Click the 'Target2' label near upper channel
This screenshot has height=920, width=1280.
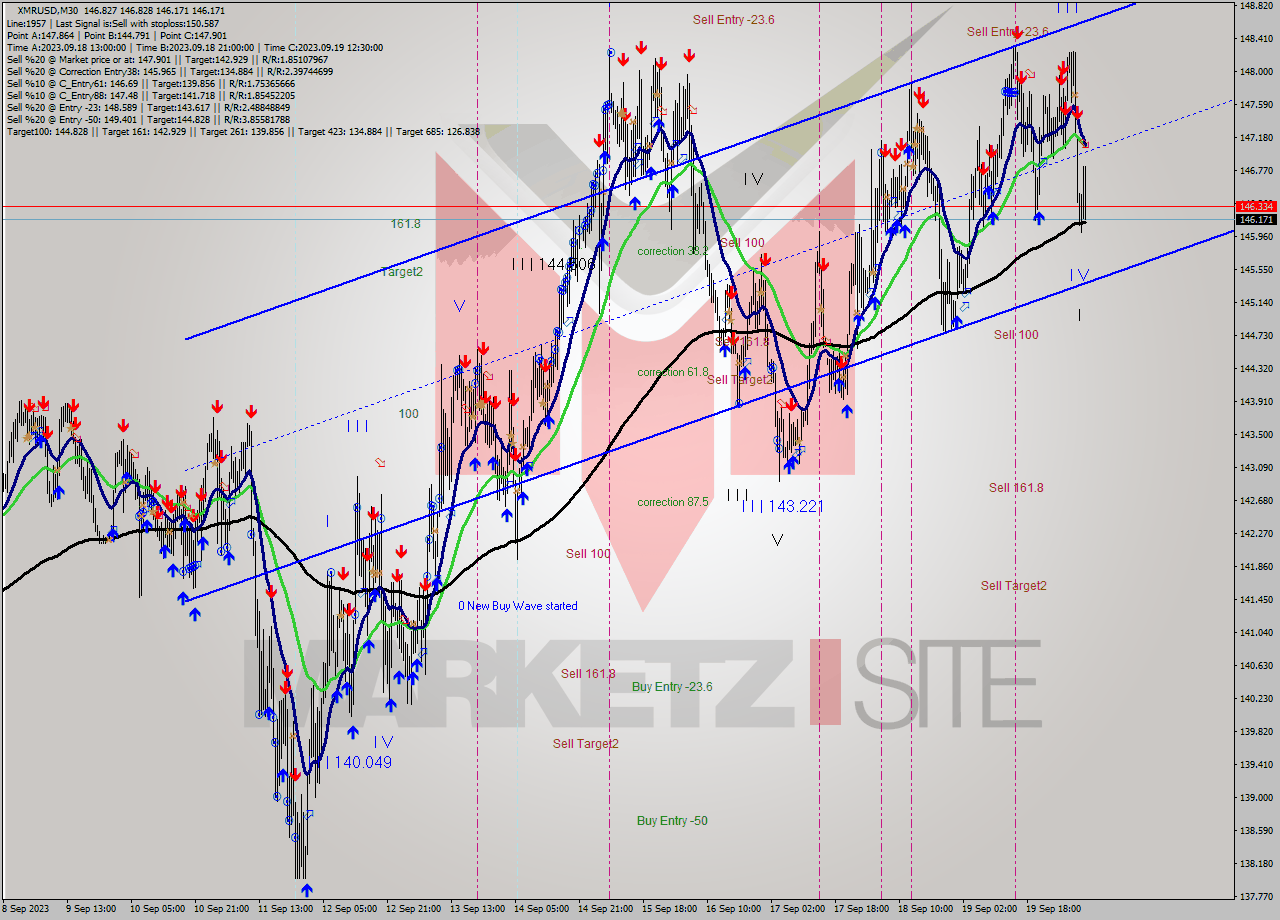coord(402,272)
